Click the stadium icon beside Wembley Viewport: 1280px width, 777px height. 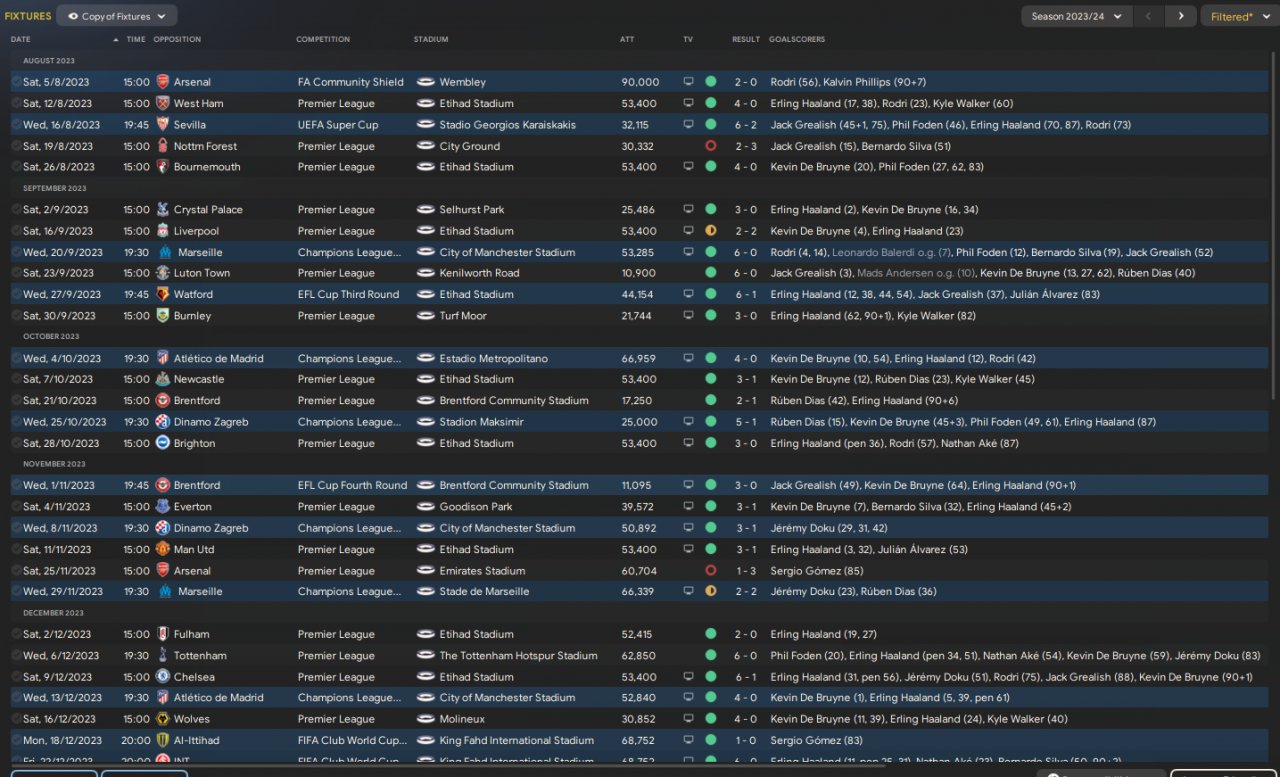coord(426,82)
